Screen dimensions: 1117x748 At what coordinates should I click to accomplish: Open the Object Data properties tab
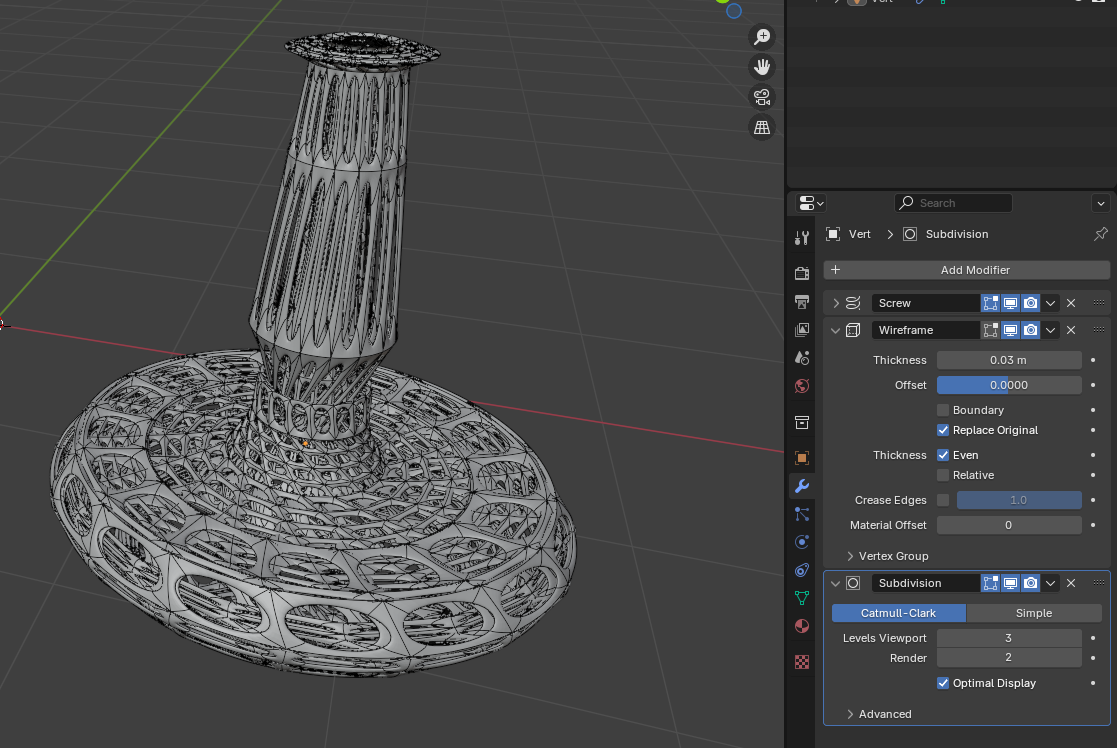[x=802, y=598]
